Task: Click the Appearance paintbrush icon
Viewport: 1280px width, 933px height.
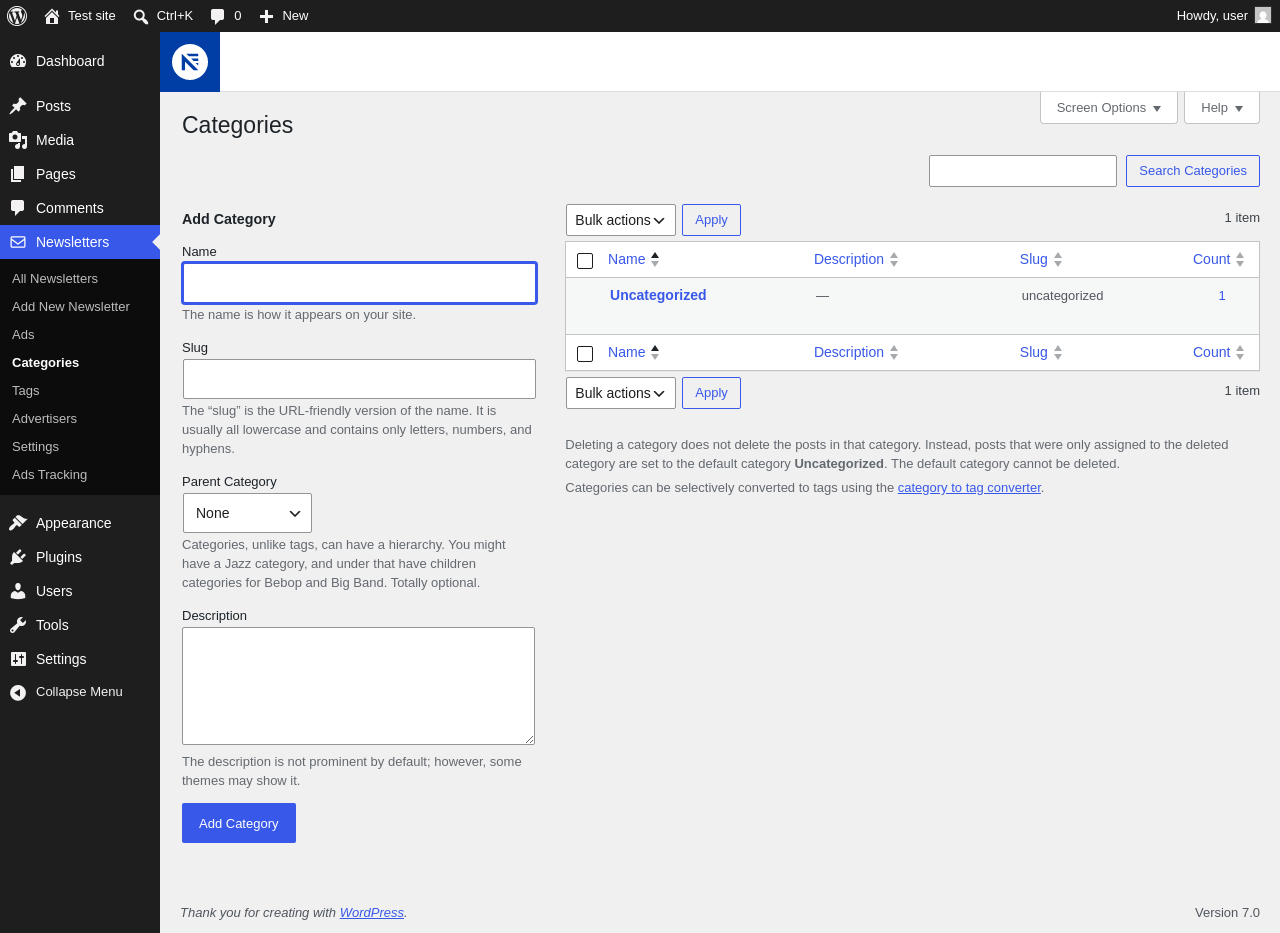Action: (x=18, y=523)
